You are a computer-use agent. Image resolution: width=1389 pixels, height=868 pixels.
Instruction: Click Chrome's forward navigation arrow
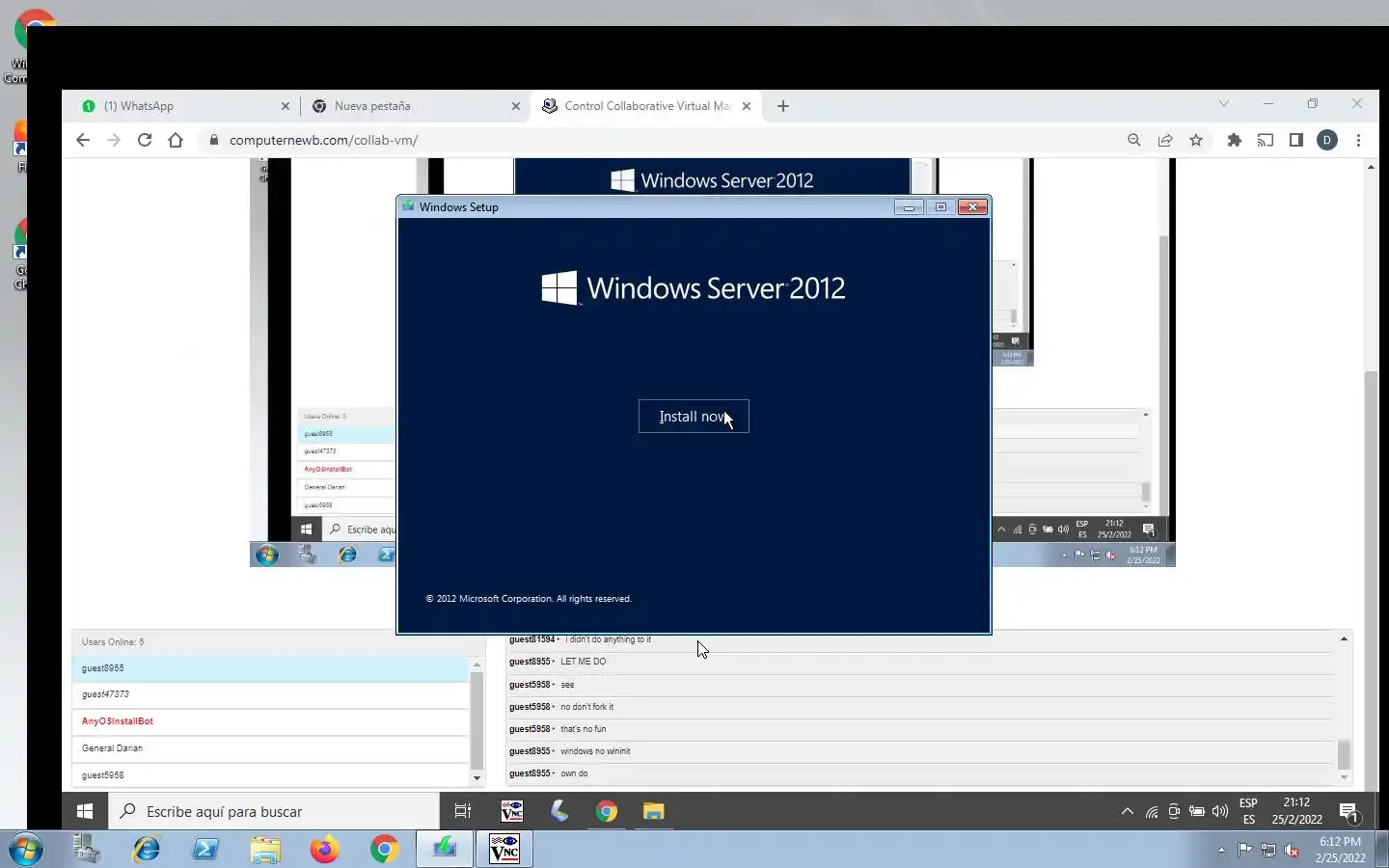(114, 140)
